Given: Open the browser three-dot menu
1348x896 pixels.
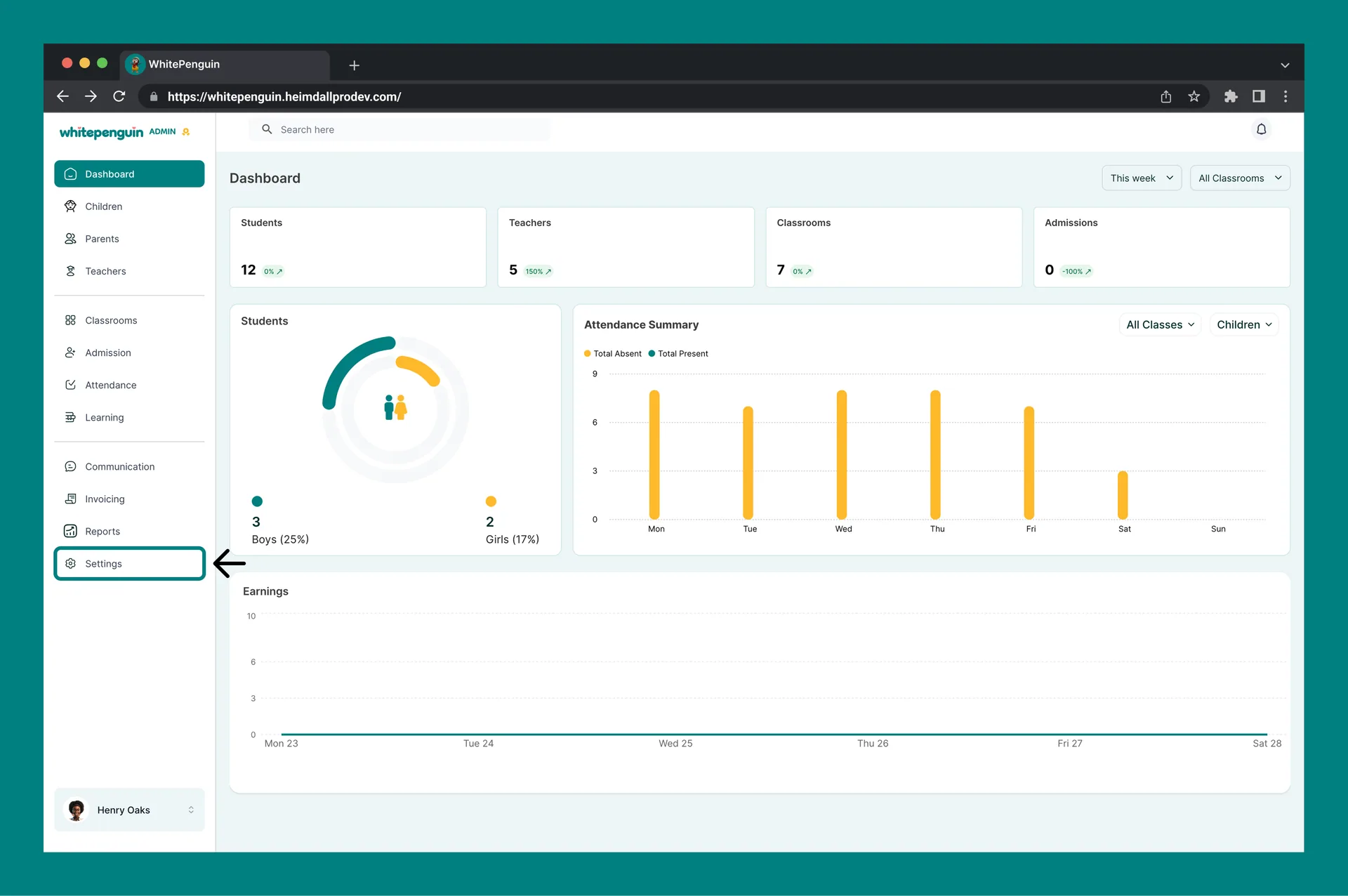Looking at the screenshot, I should pos(1286,96).
